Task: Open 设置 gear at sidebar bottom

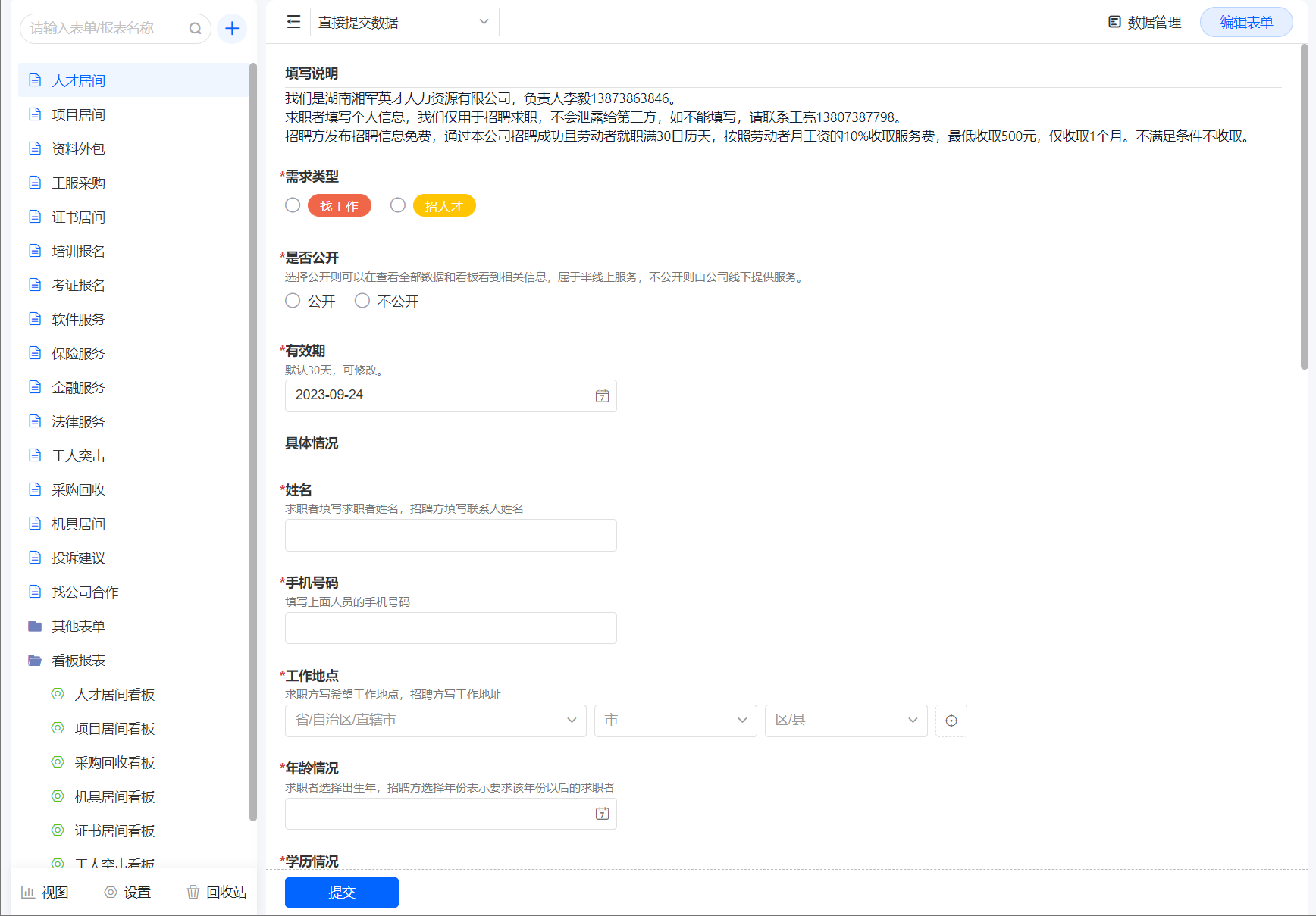Action: (127, 892)
